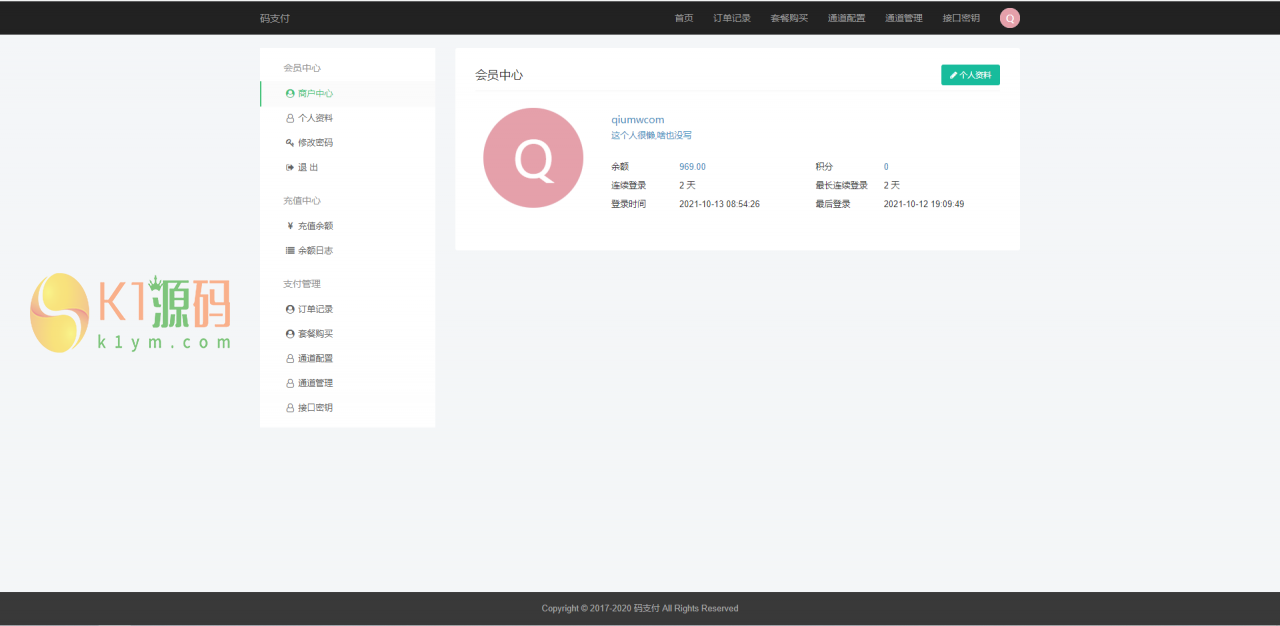Select the 商户中心 user icon in sidebar
The width and height of the screenshot is (1280, 626).
coord(288,92)
